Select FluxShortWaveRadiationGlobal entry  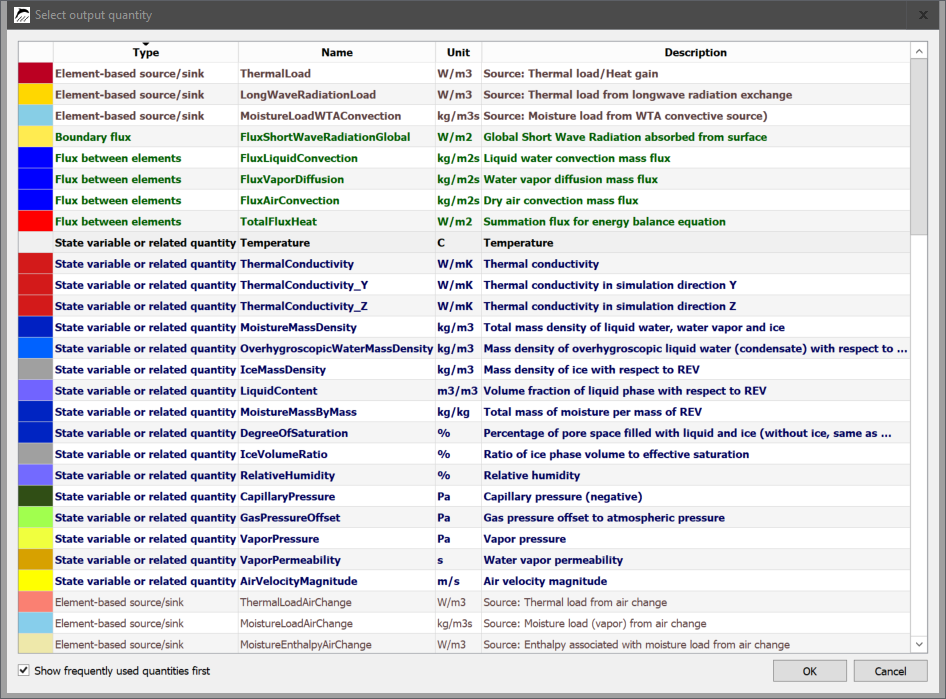(337, 137)
